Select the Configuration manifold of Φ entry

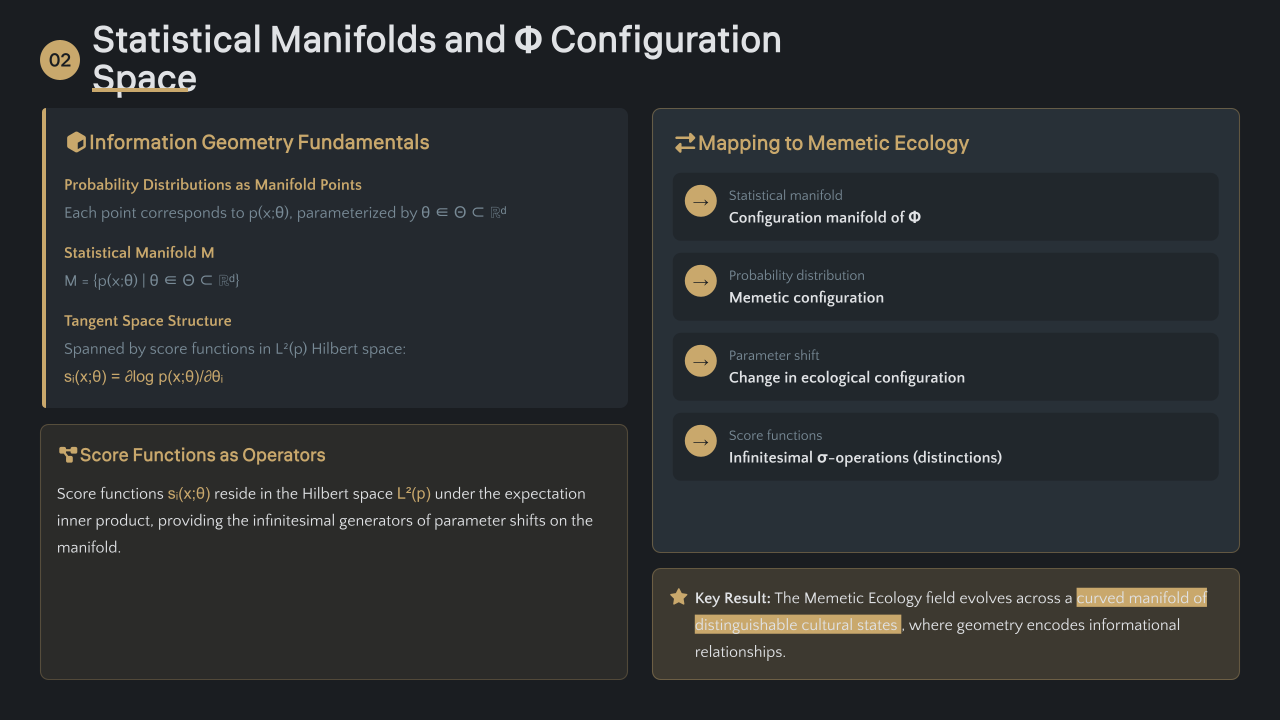pos(825,218)
